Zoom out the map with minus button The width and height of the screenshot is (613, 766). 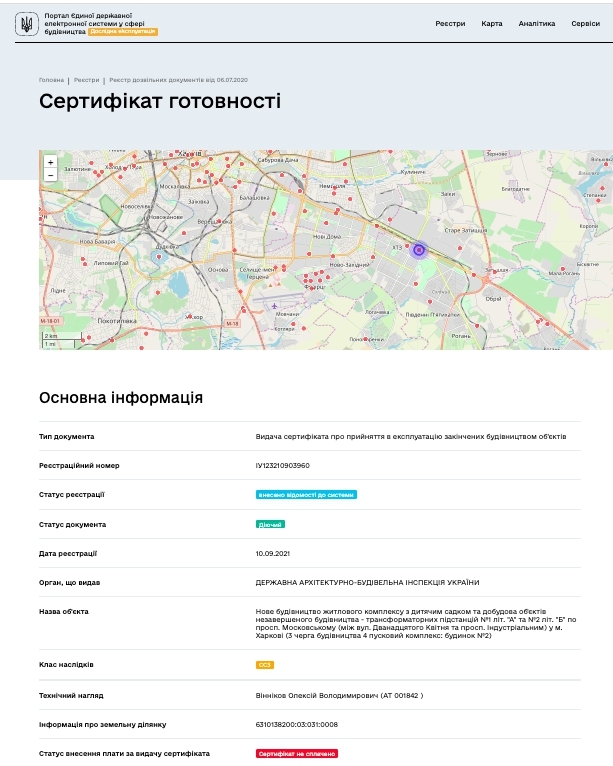click(x=50, y=175)
